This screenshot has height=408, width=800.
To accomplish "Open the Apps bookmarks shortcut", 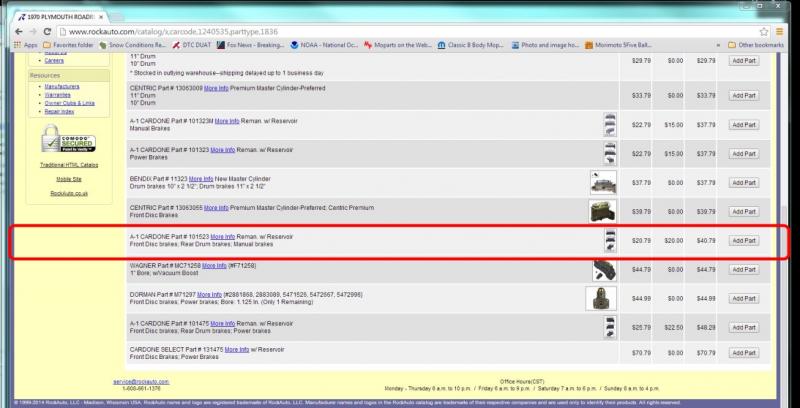I will (26, 45).
